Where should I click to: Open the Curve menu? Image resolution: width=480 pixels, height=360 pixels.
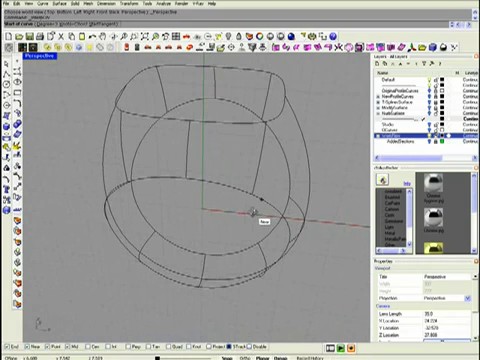click(x=42, y=4)
